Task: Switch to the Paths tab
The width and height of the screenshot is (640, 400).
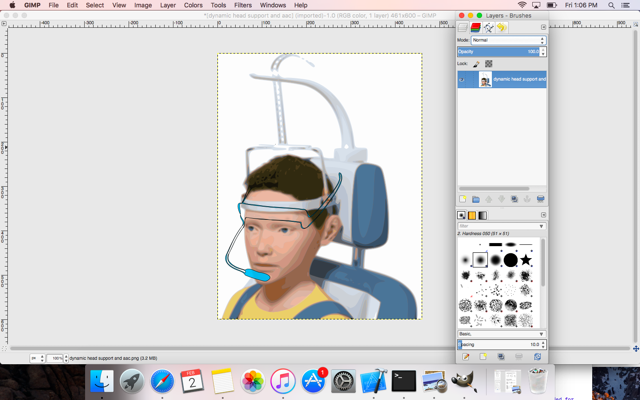Action: tap(489, 27)
